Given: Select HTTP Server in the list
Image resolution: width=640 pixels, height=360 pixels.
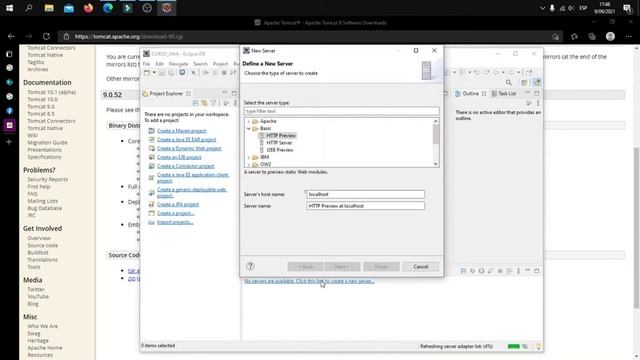Looking at the screenshot, I should (279, 143).
